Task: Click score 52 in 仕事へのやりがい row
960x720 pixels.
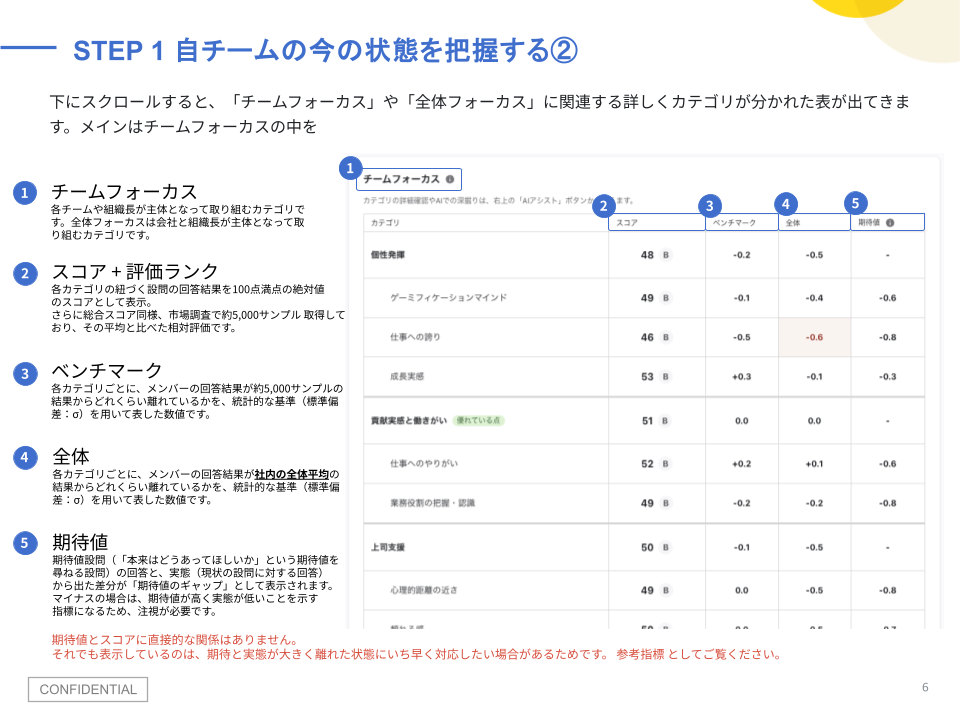Action: 647,464
